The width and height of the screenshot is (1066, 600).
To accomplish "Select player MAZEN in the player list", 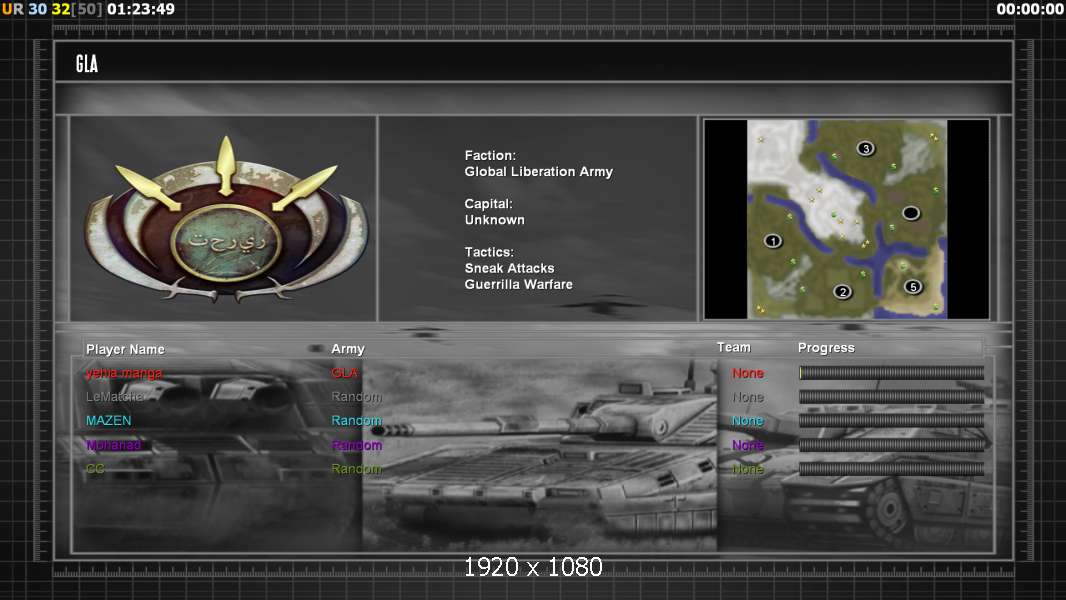I will pos(108,421).
